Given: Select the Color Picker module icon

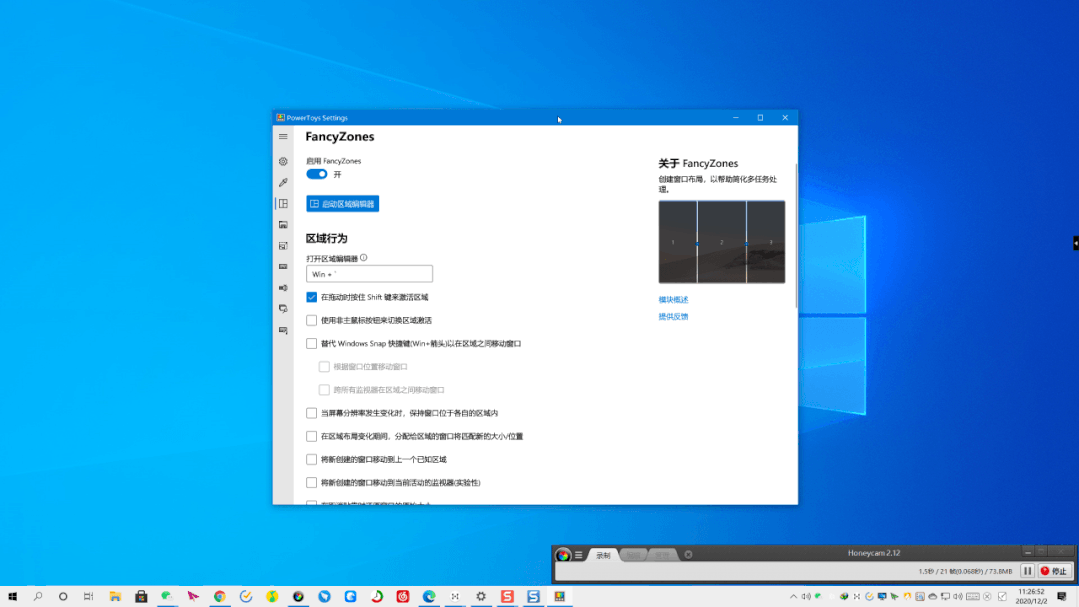Looking at the screenshot, I should 283,182.
